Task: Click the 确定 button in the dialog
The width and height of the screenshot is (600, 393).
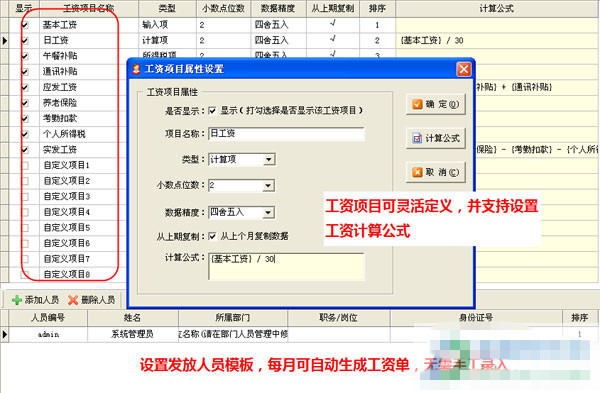Action: coord(435,104)
